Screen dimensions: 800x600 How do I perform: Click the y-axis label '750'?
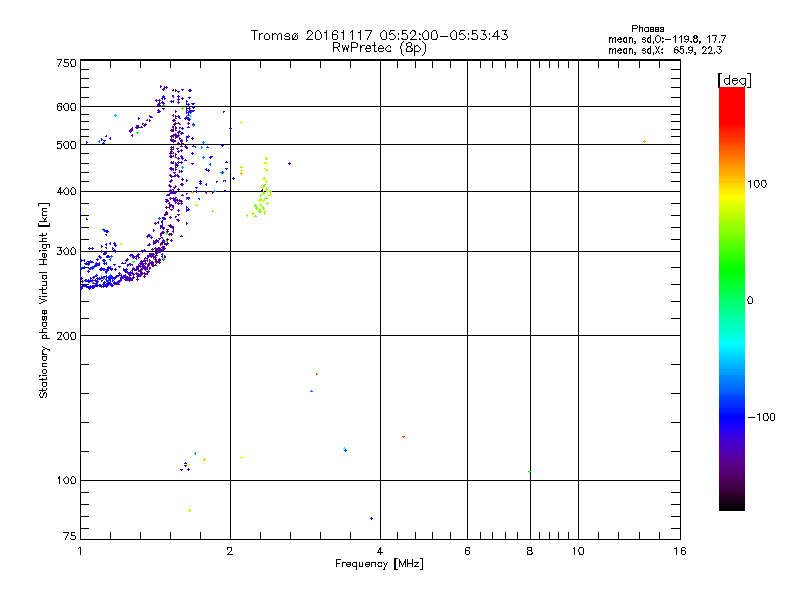pyautogui.click(x=66, y=63)
